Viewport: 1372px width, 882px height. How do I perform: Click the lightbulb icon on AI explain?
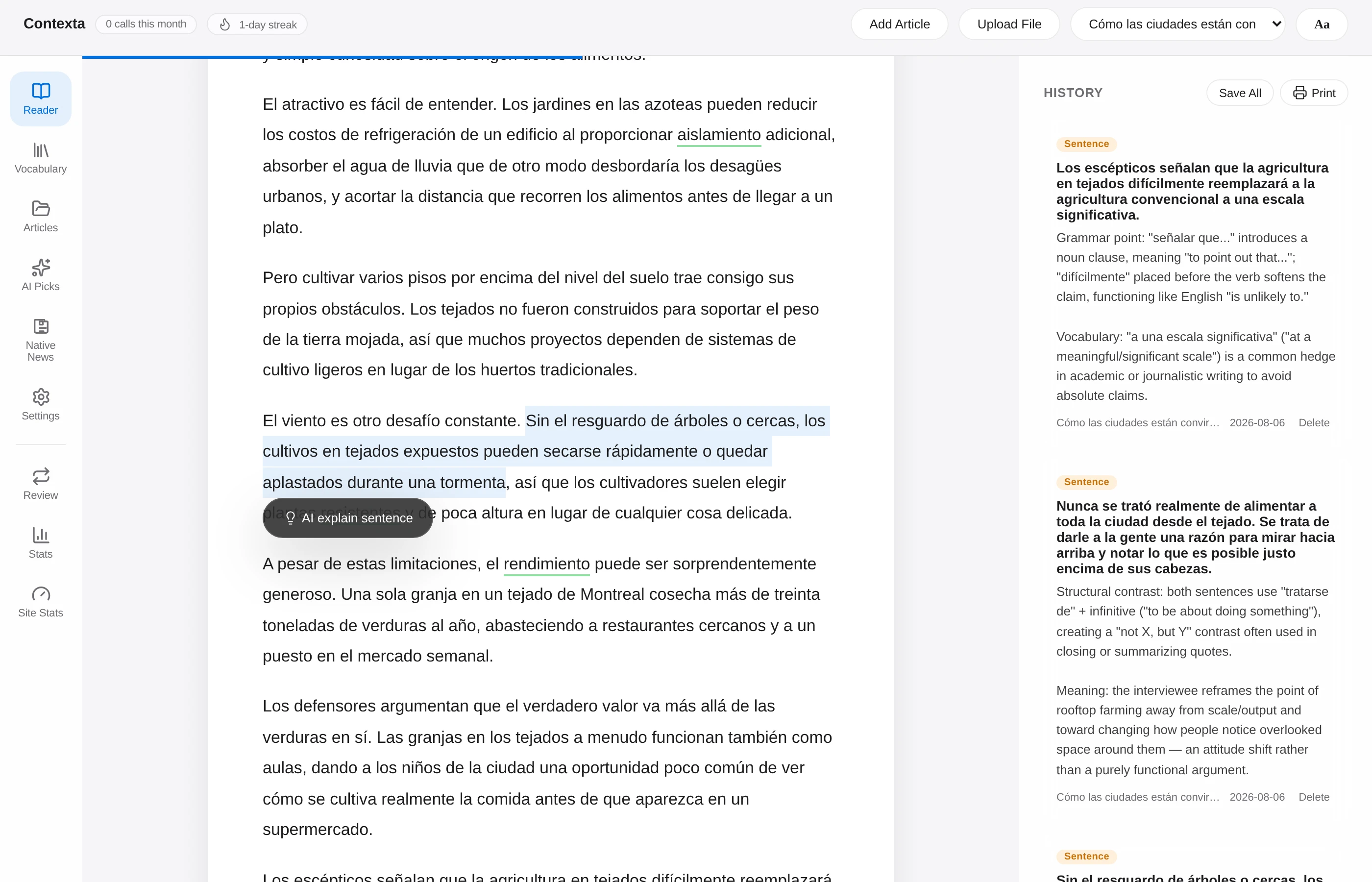pos(290,518)
